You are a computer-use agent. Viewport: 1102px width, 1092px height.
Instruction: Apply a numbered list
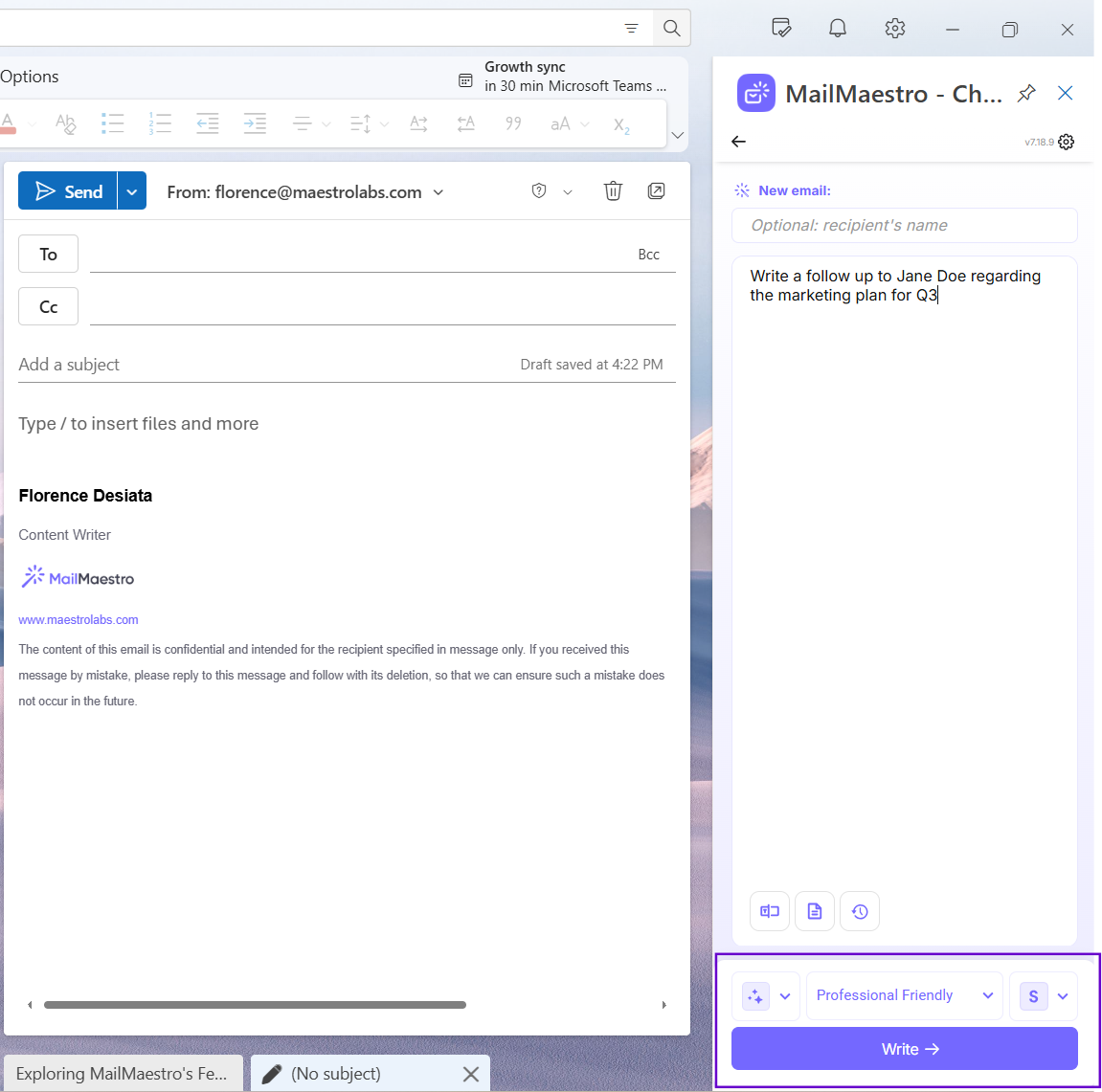click(160, 123)
